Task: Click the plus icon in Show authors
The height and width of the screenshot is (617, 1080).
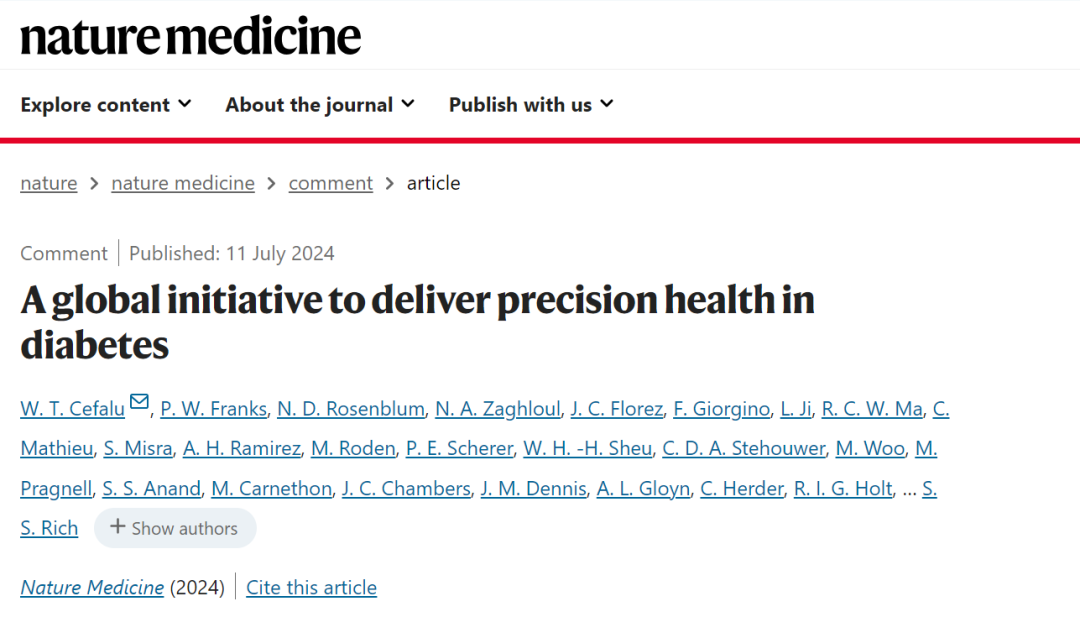Action: pyautogui.click(x=117, y=527)
